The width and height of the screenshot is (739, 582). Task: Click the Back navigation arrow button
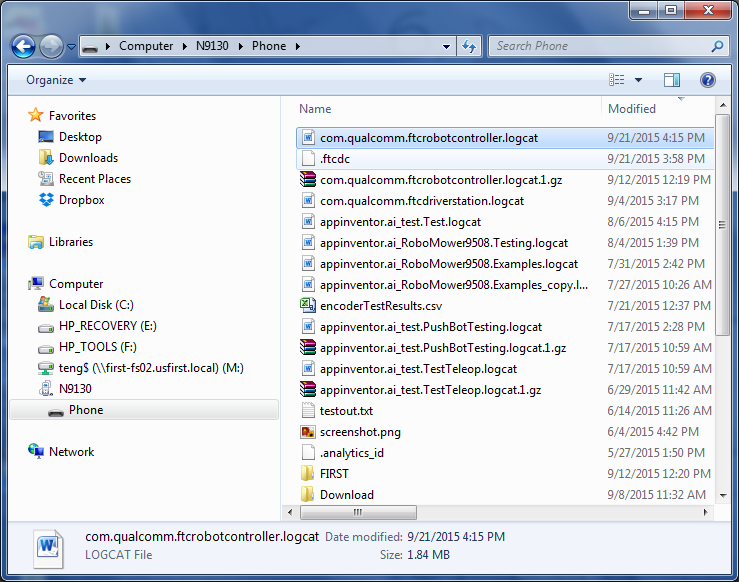coord(23,46)
